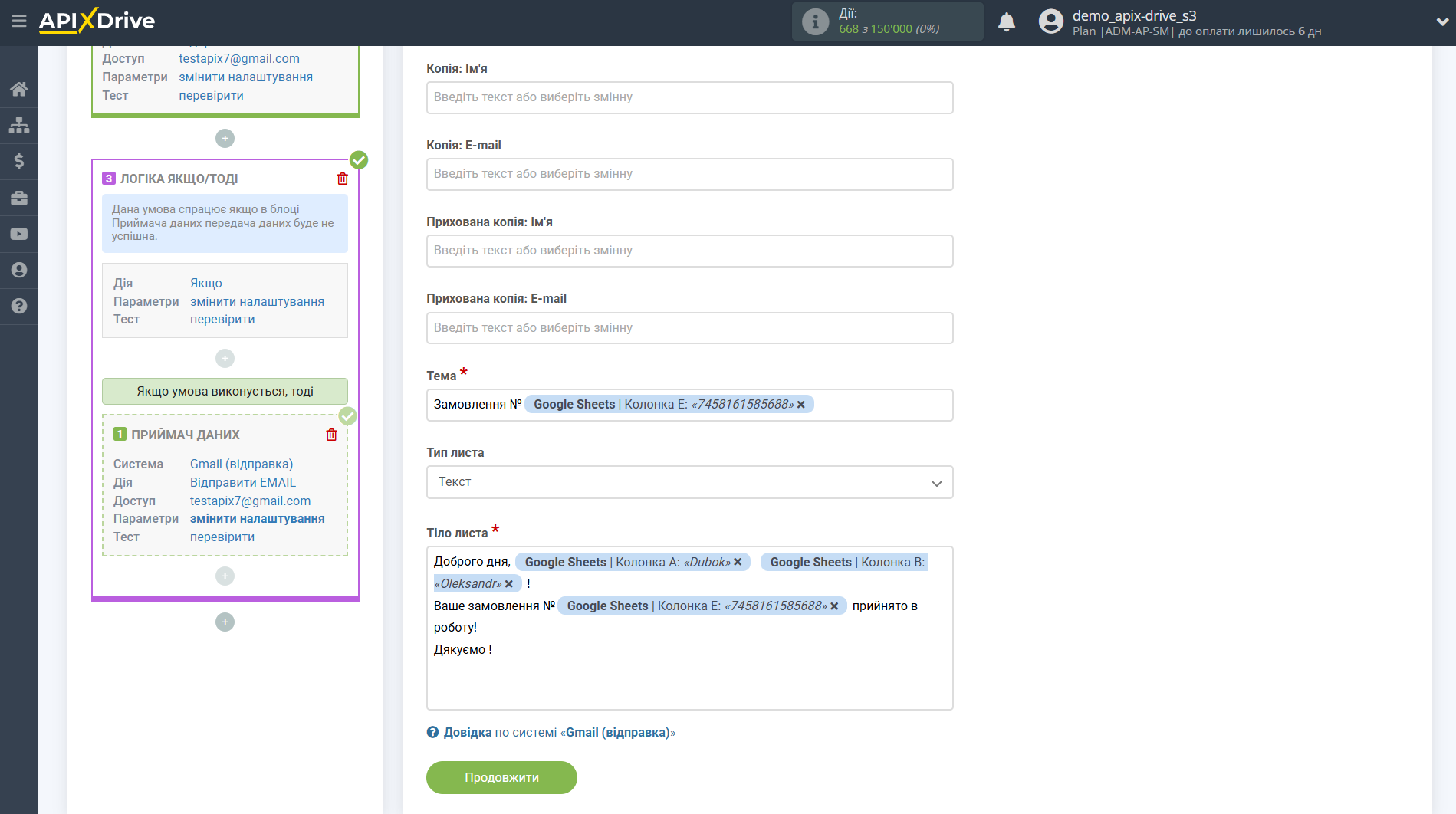Open the video tutorials icon
The image size is (1456, 814).
pos(19,234)
